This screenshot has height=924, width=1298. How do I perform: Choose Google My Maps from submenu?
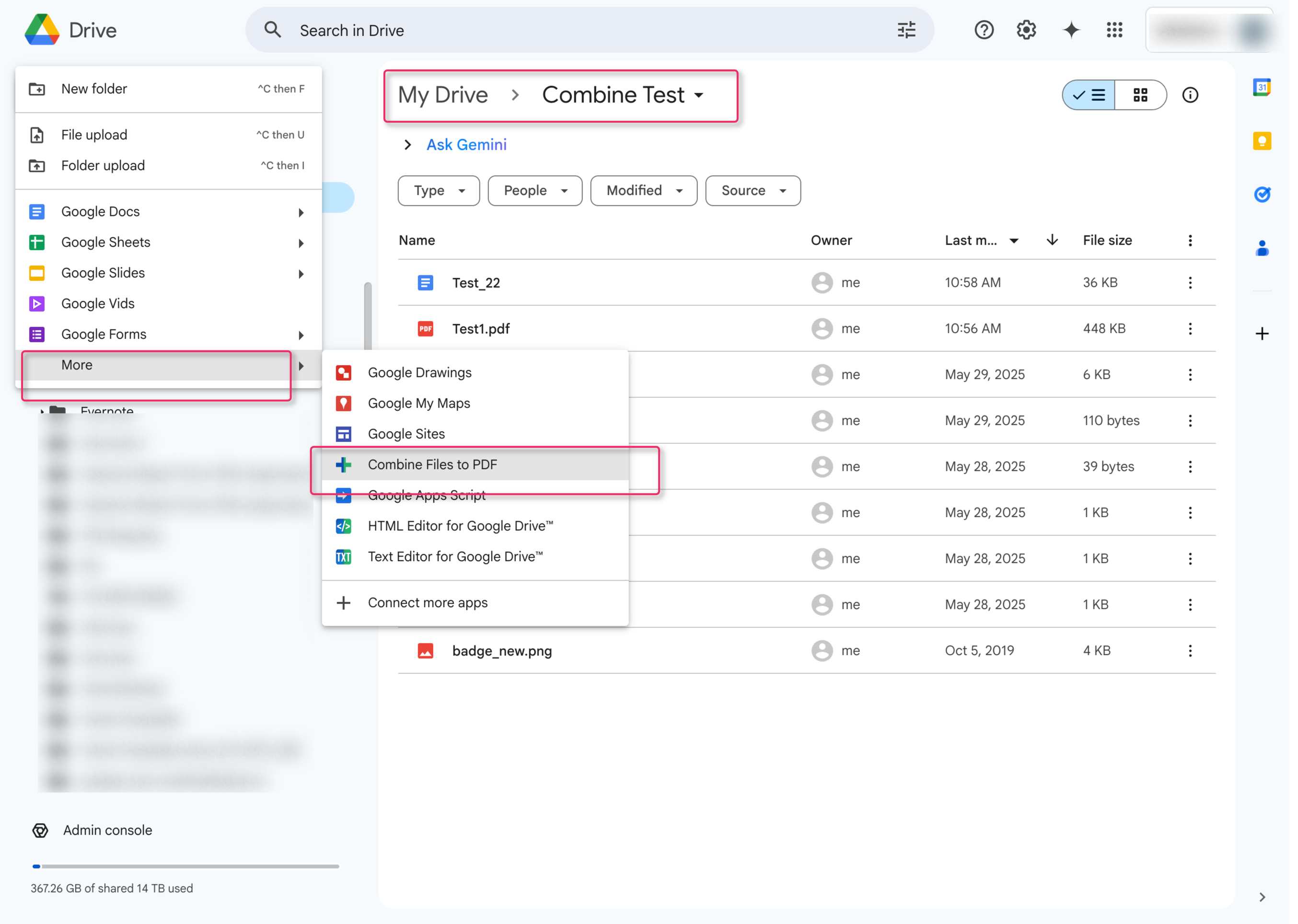[475, 404]
